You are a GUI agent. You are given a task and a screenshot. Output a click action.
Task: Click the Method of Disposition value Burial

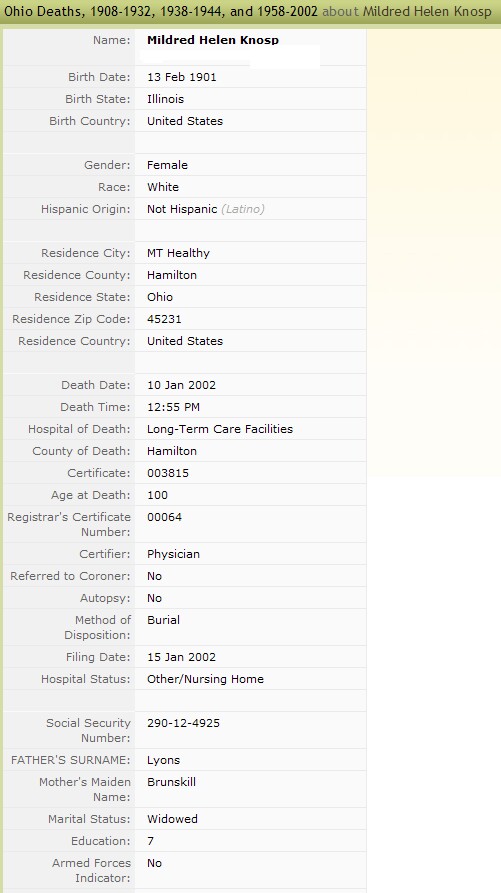[x=163, y=620]
